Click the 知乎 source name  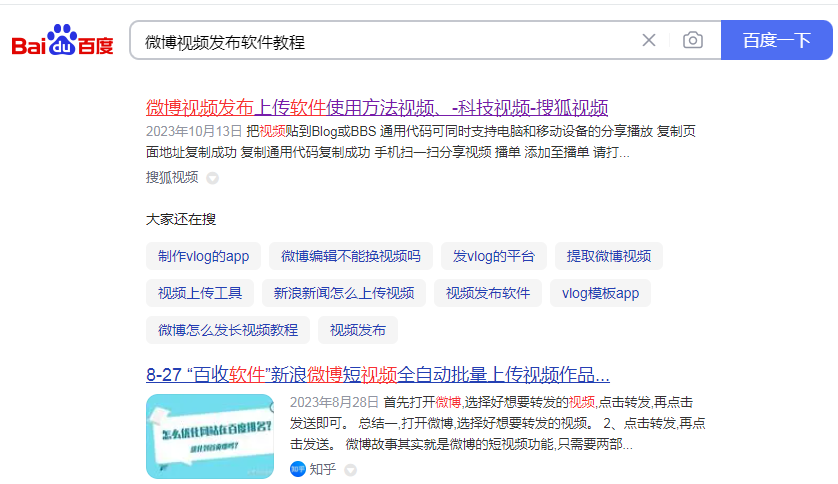pos(322,469)
